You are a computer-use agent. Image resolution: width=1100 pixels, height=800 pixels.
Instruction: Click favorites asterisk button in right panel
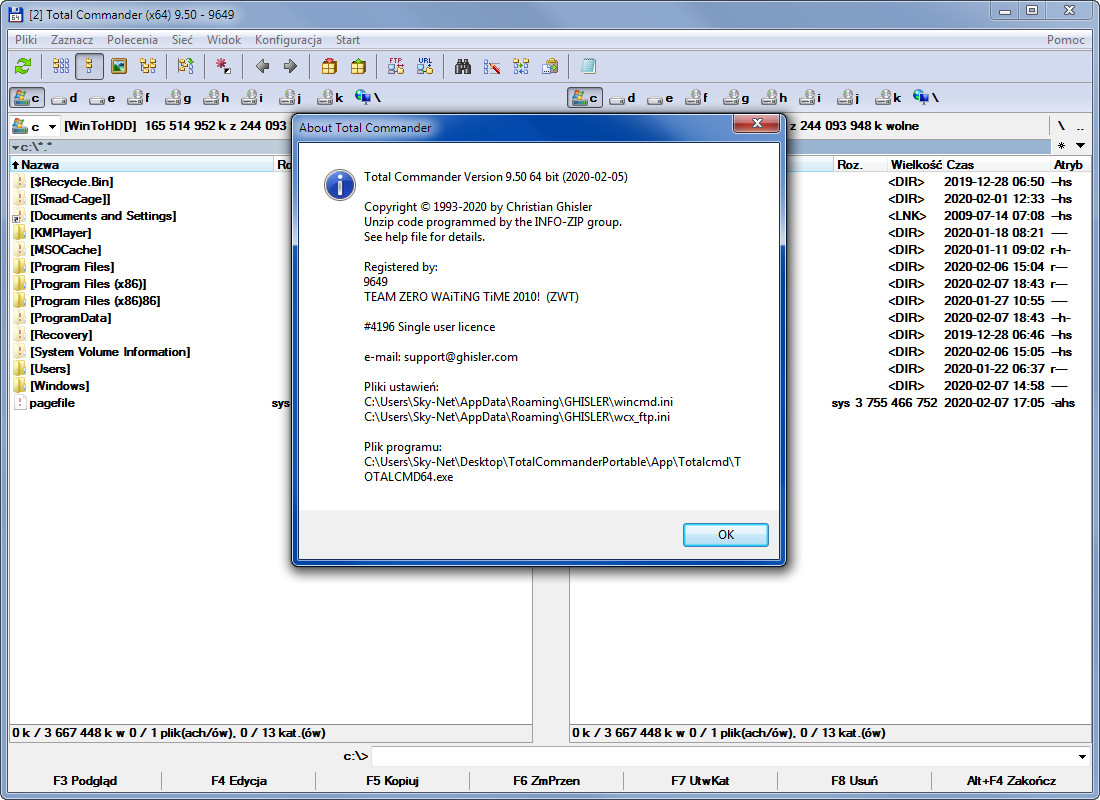1061,146
